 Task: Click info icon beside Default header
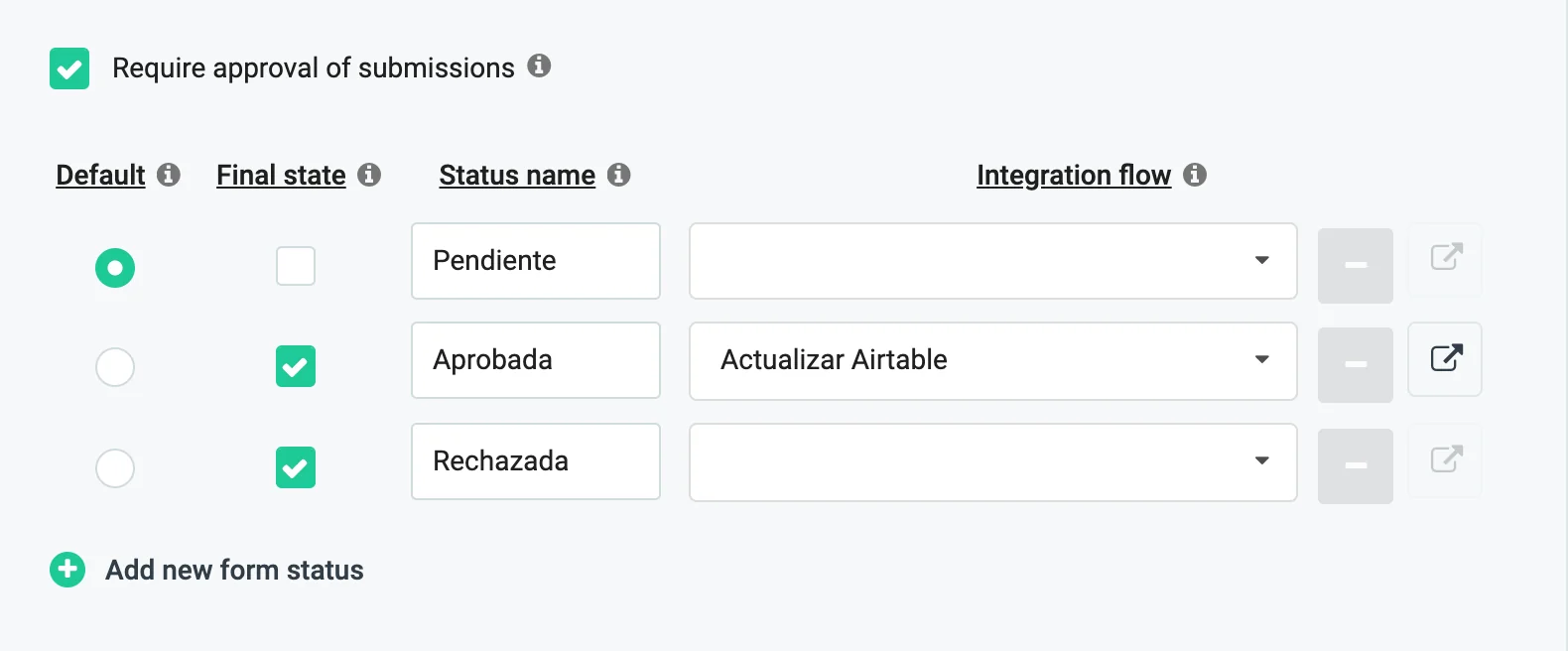169,175
